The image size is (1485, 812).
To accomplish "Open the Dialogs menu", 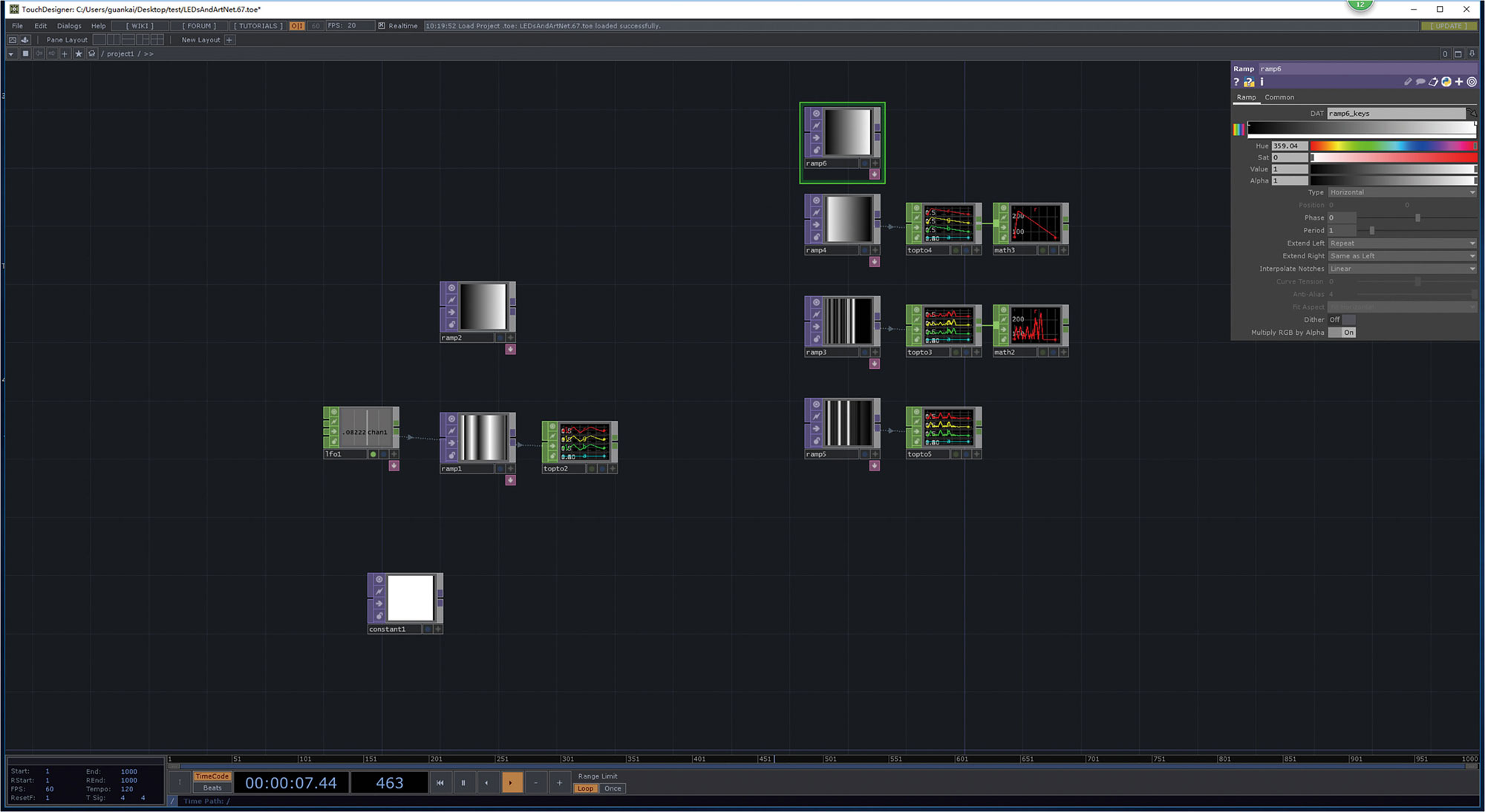I will point(69,26).
